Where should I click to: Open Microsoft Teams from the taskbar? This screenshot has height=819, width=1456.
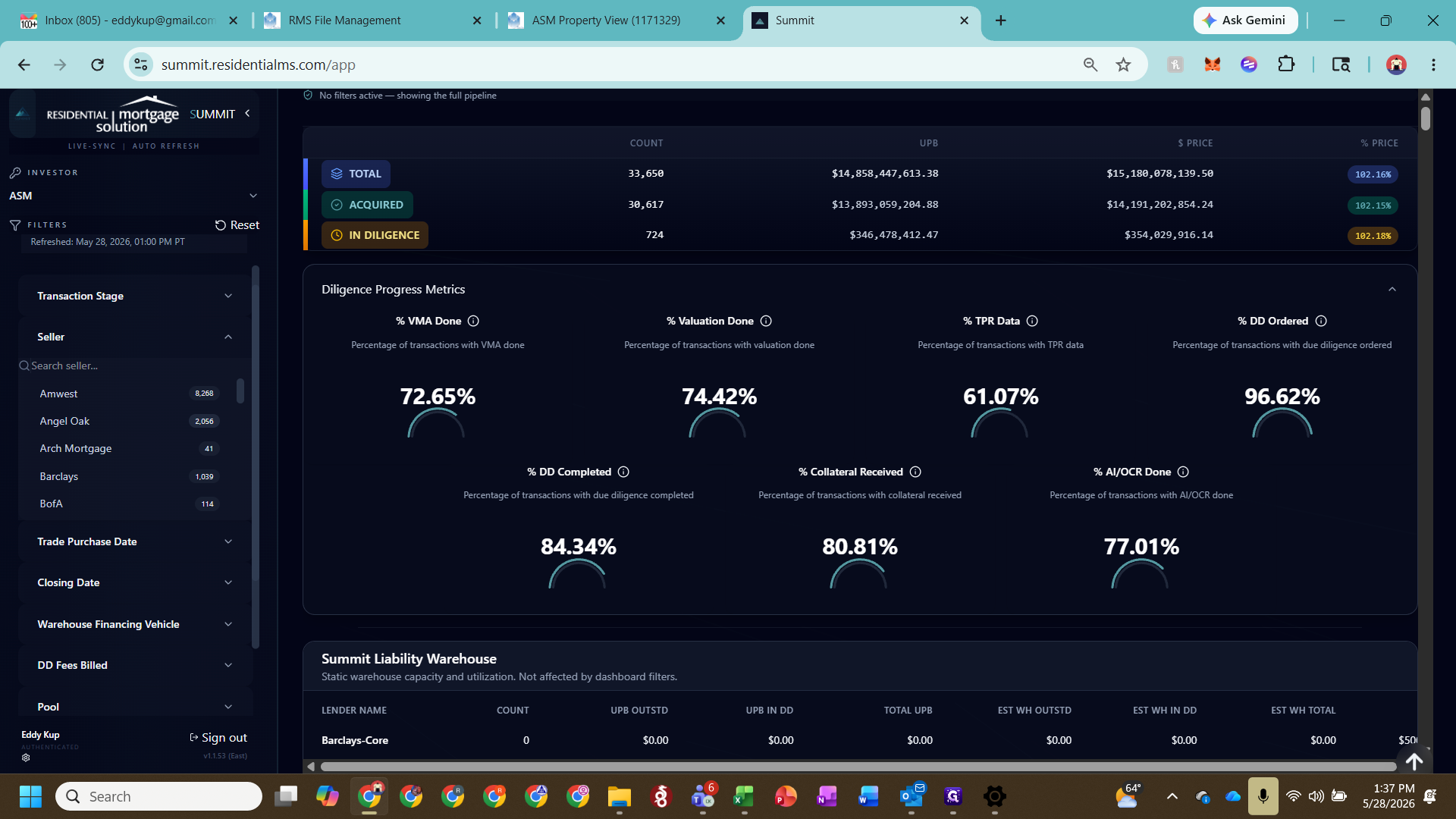click(703, 796)
